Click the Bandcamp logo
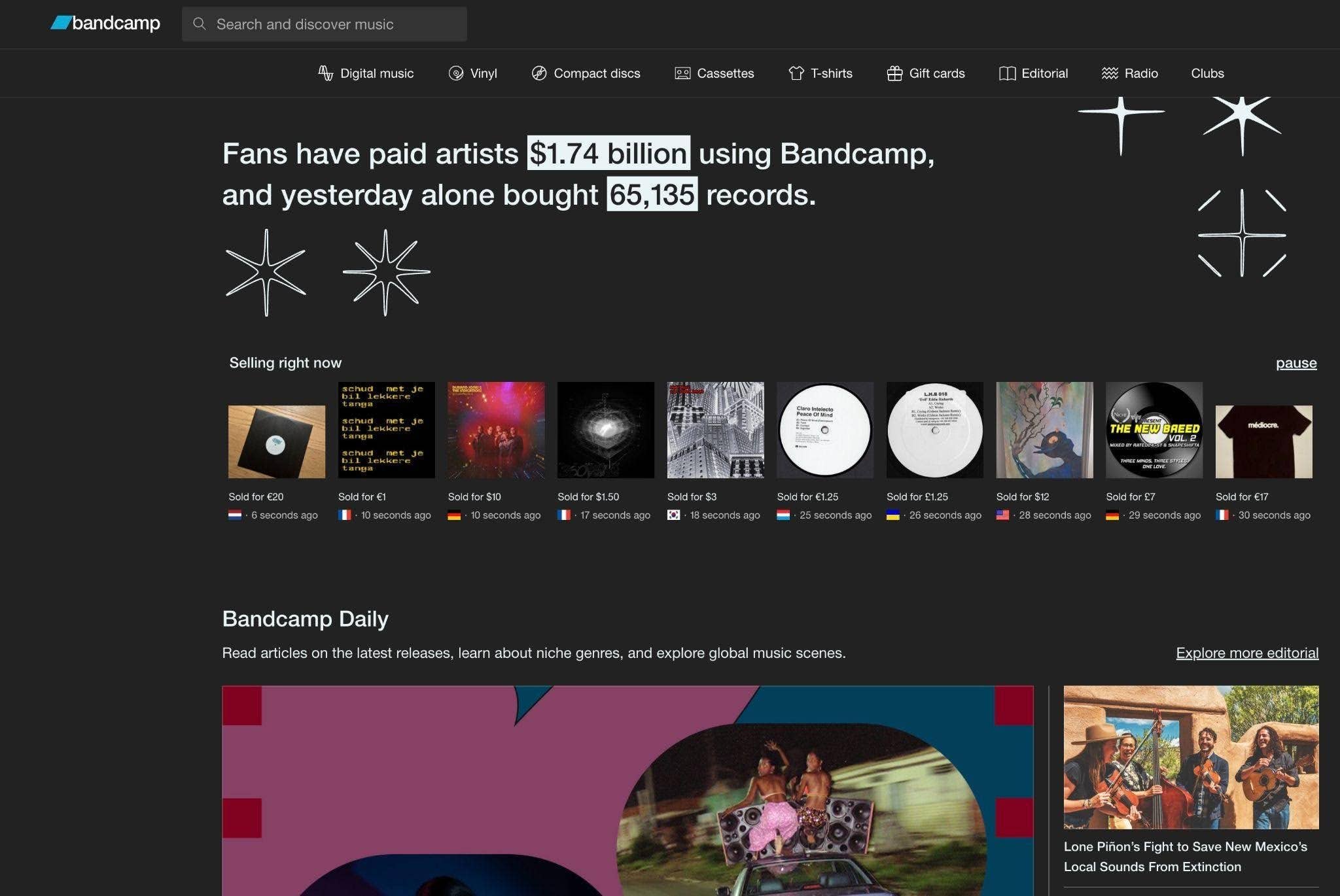Screen dimensions: 1340x896 pos(105,24)
